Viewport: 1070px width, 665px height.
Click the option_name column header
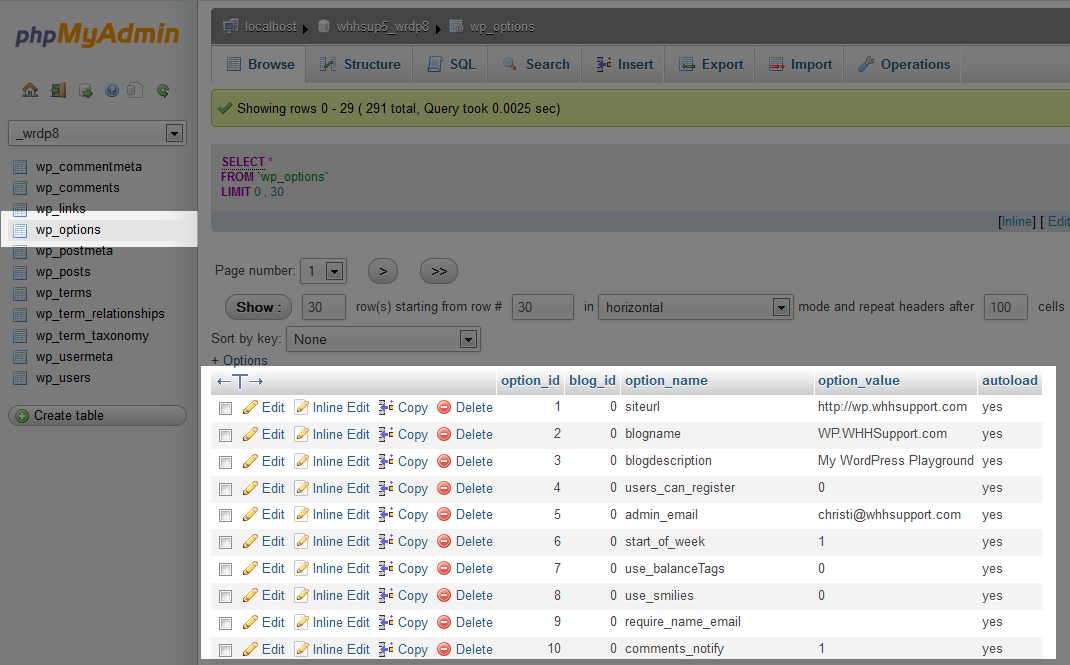(x=666, y=380)
